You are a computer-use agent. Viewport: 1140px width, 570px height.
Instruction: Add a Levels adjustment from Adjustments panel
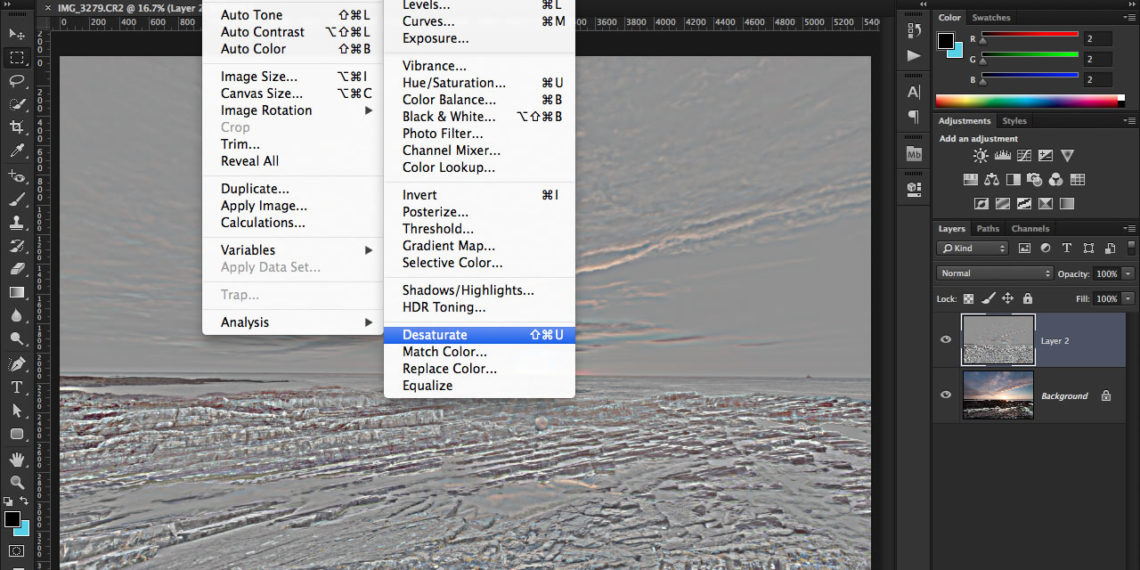tap(1003, 156)
